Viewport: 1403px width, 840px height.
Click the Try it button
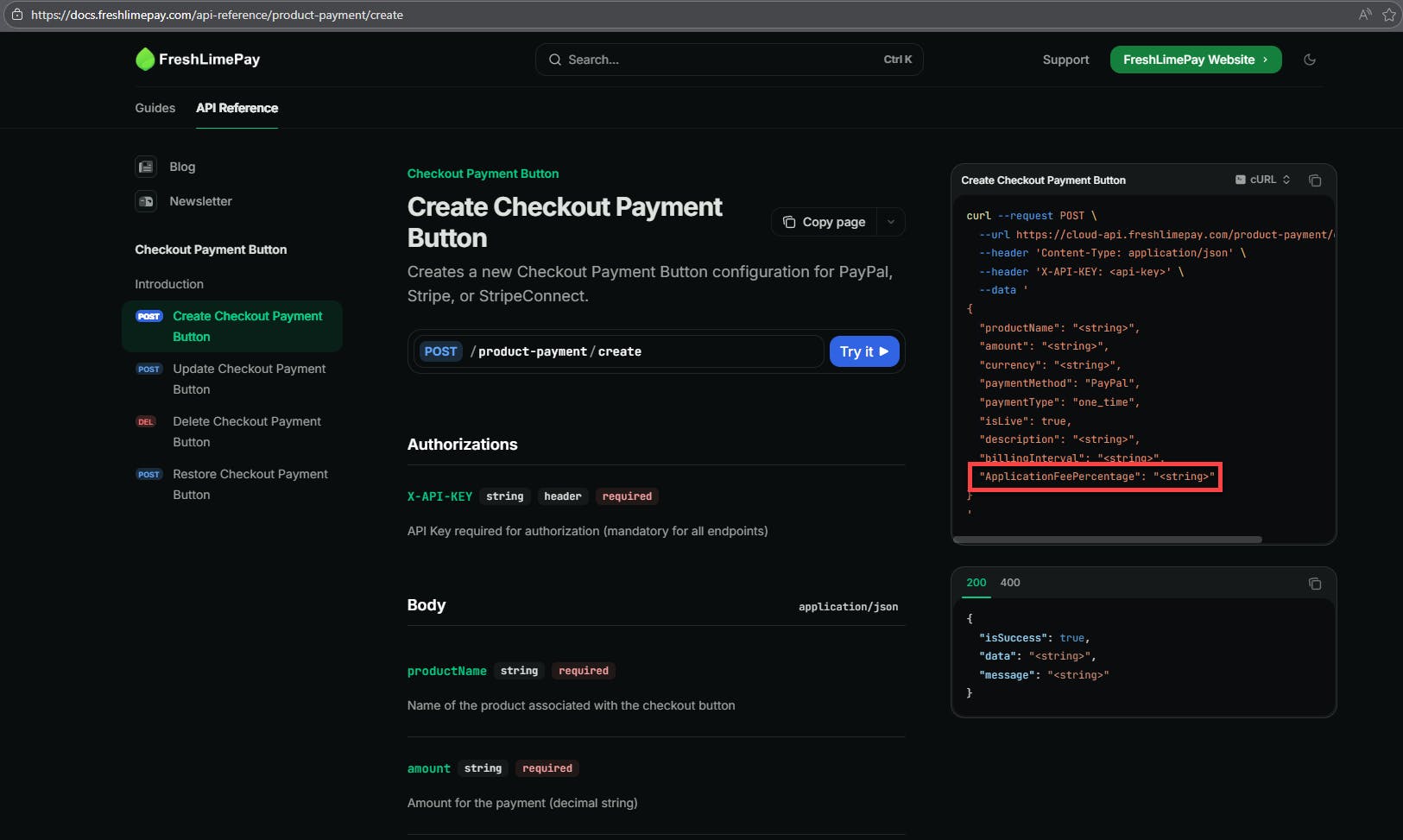pyautogui.click(x=864, y=351)
